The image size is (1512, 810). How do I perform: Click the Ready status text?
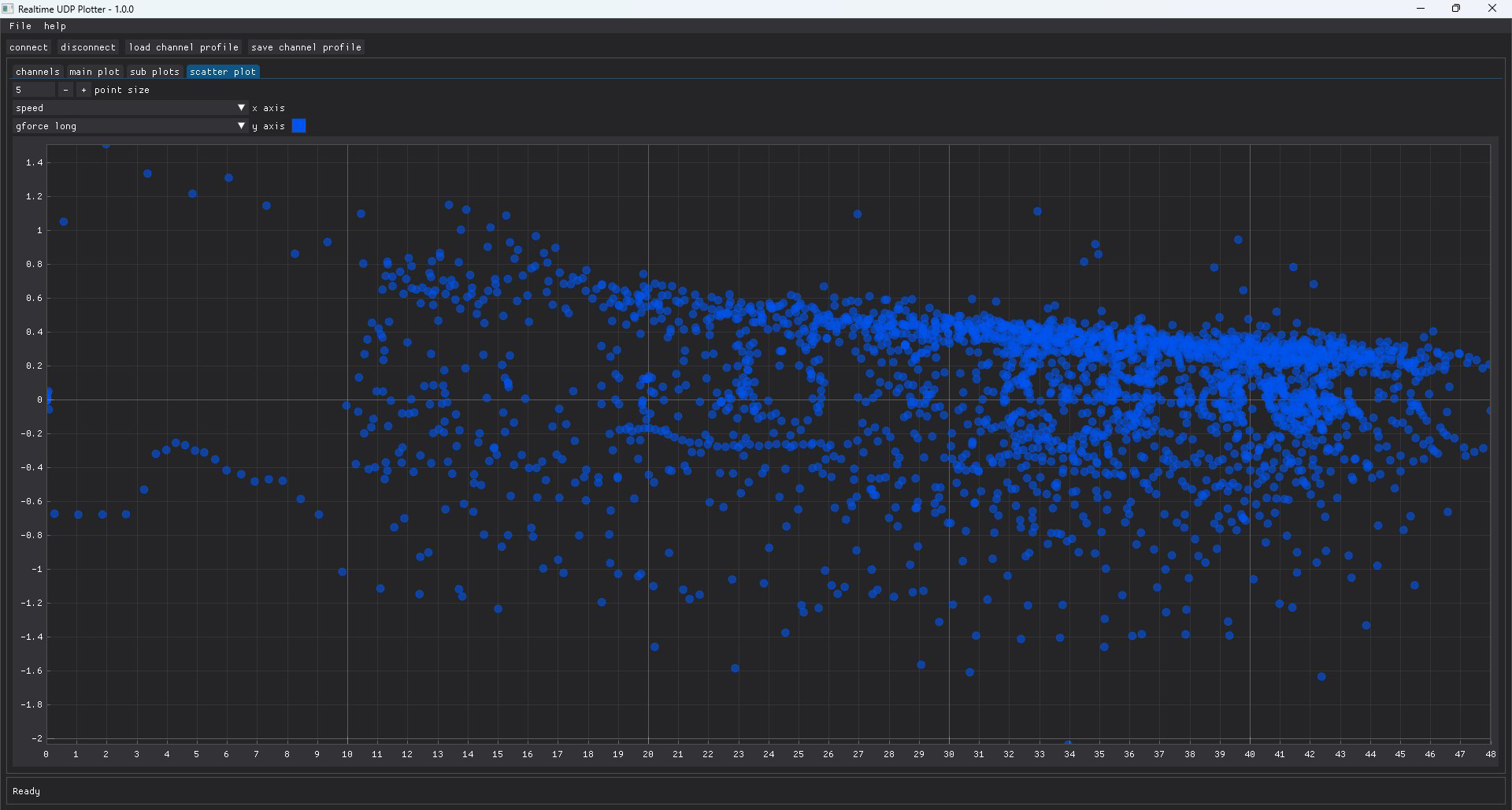[x=26, y=791]
